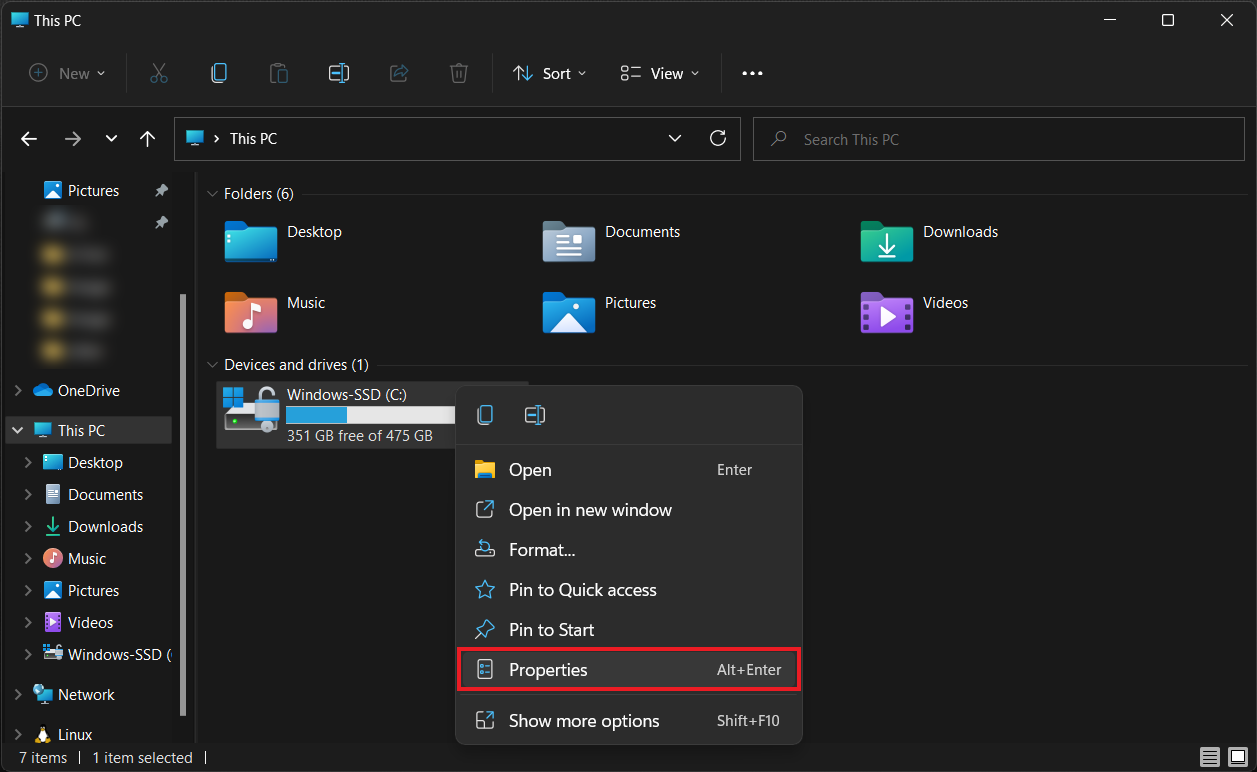Select Downloads in navigation pane

(105, 527)
